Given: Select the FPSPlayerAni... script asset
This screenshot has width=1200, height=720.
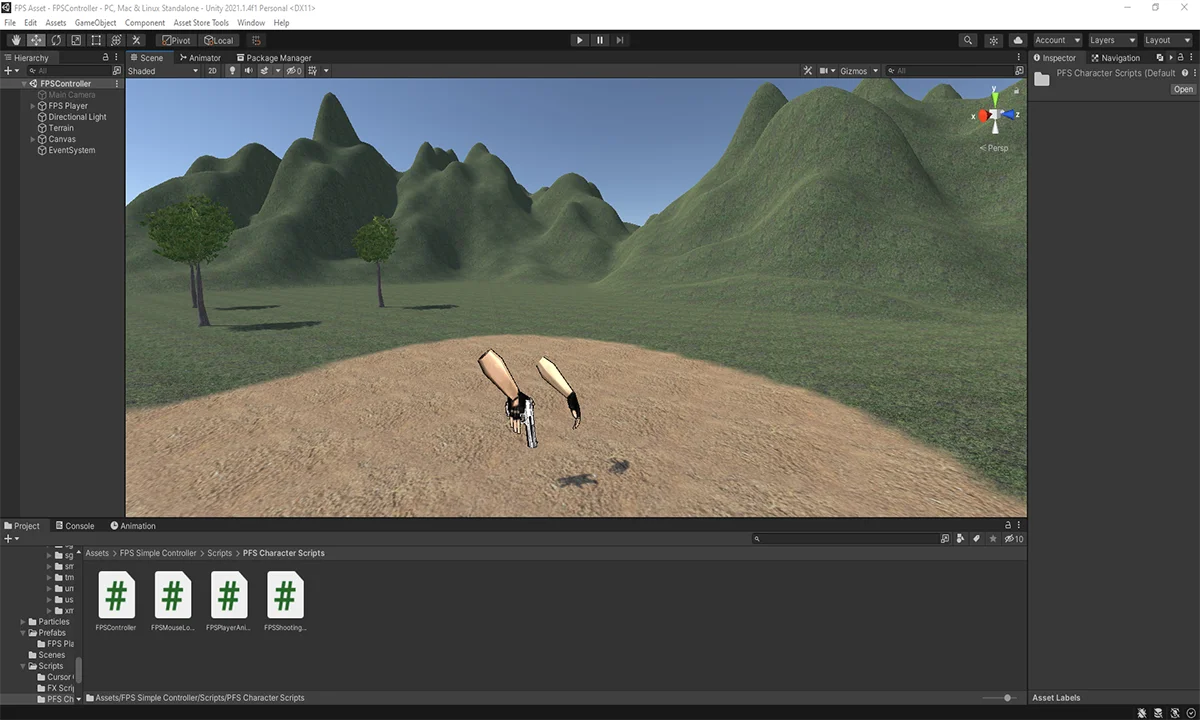Looking at the screenshot, I should 228,601.
